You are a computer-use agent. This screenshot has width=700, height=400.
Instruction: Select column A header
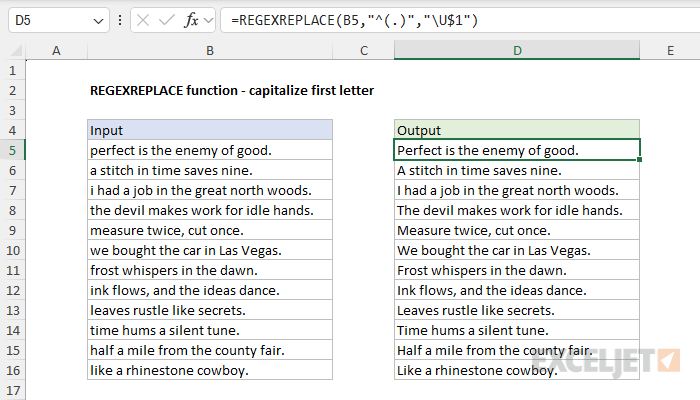click(x=54, y=50)
